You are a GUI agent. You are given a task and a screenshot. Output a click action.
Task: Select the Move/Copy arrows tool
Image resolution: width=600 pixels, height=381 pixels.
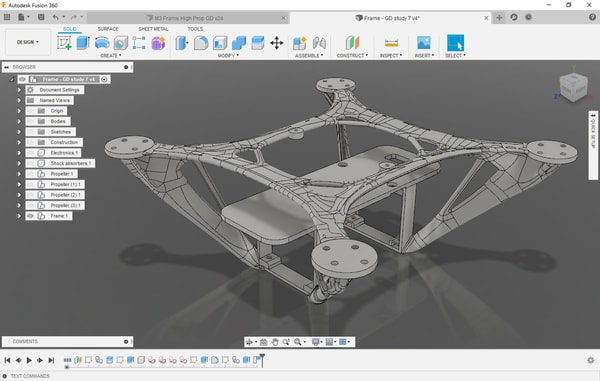pyautogui.click(x=277, y=43)
